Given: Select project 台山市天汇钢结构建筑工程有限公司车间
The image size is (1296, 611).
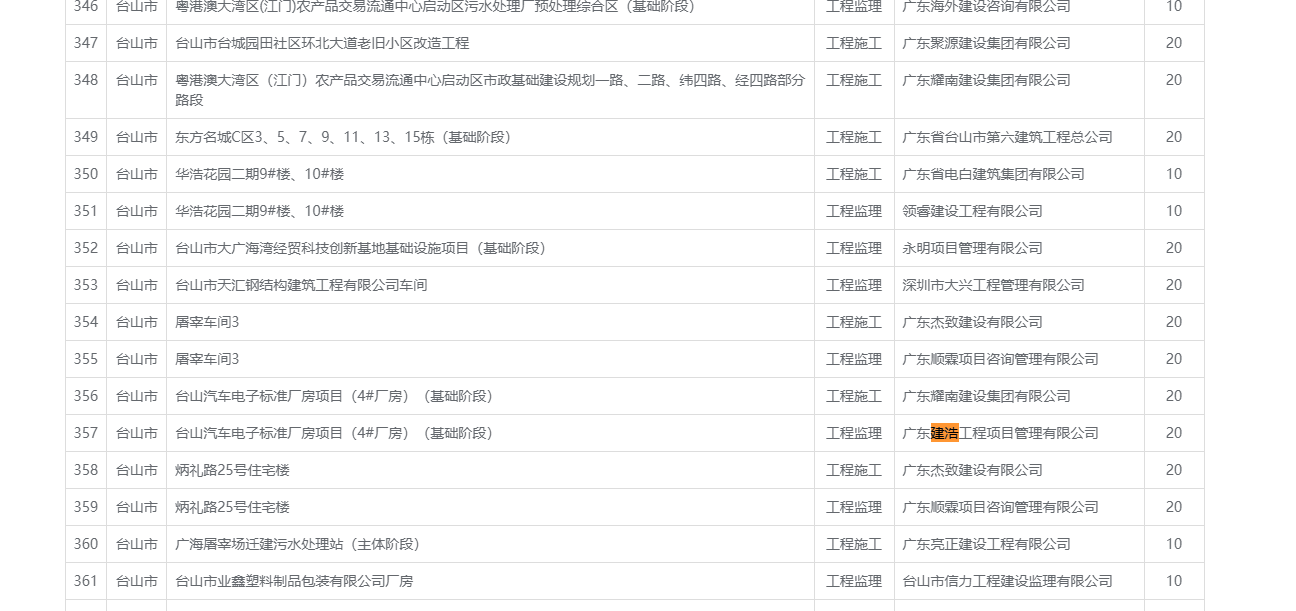Looking at the screenshot, I should [x=301, y=285].
